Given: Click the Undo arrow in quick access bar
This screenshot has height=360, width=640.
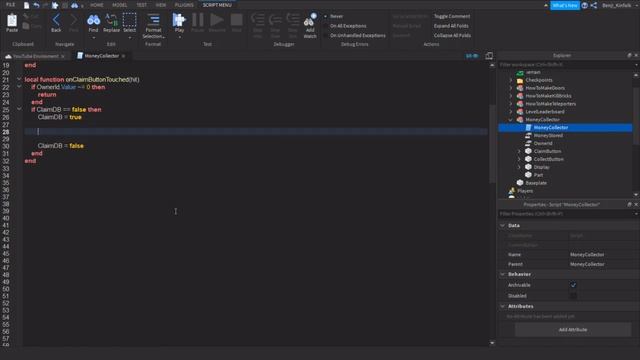Looking at the screenshot, I should (36, 5).
